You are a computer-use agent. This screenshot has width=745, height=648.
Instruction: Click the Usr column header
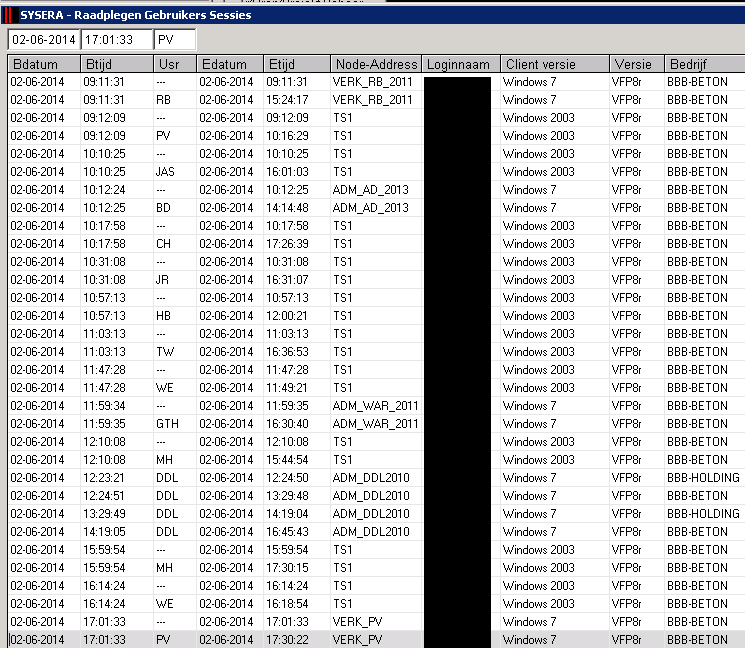coord(175,64)
